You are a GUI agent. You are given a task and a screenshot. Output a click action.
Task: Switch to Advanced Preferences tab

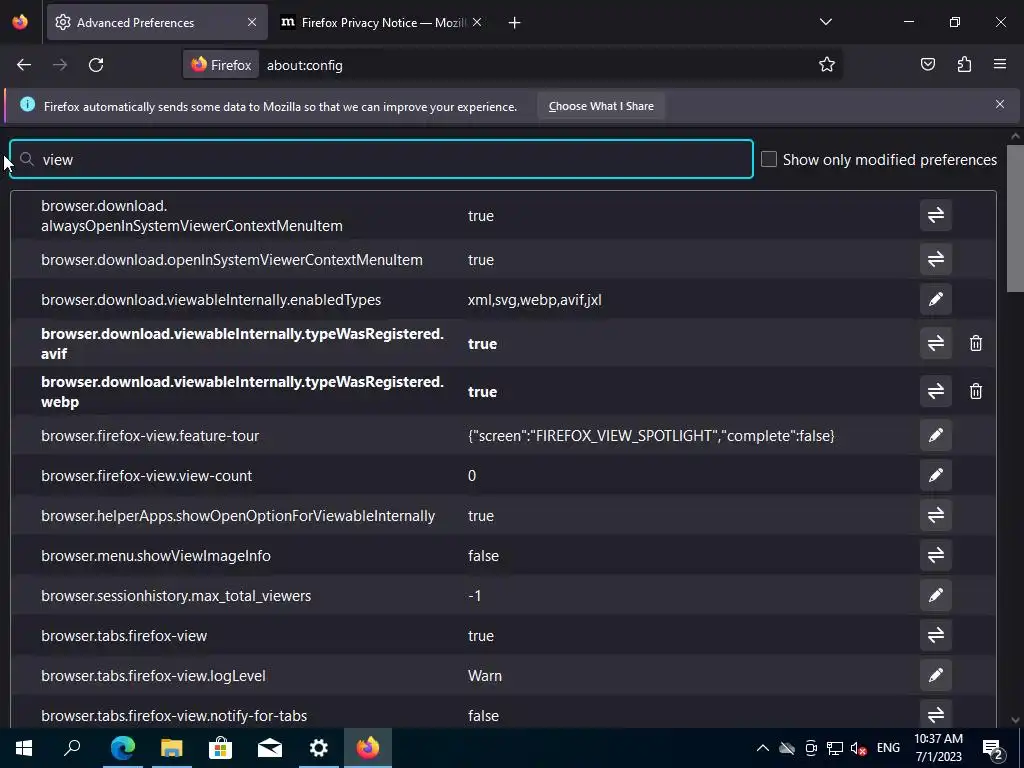[157, 22]
